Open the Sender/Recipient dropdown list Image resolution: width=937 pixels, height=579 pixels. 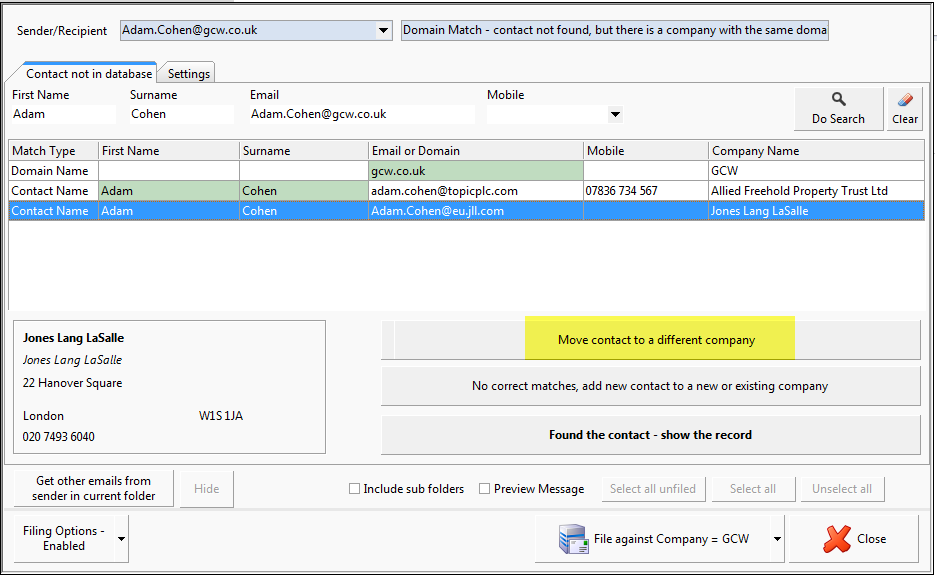point(383,31)
